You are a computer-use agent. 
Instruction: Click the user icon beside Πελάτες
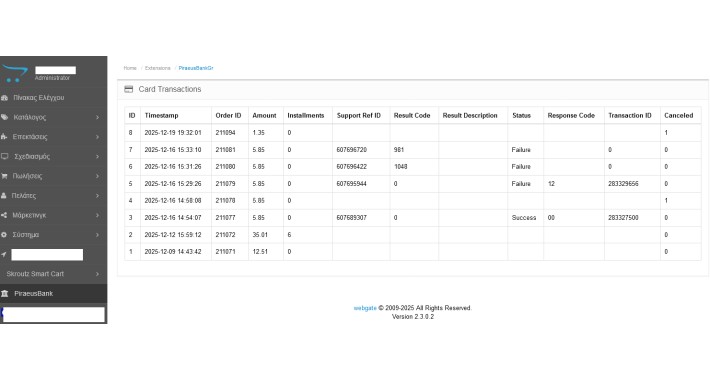pos(4,196)
